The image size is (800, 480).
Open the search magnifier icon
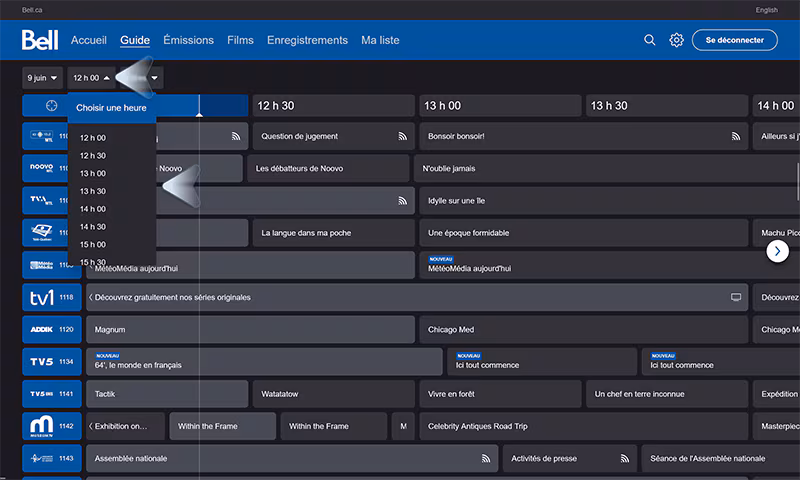[649, 40]
